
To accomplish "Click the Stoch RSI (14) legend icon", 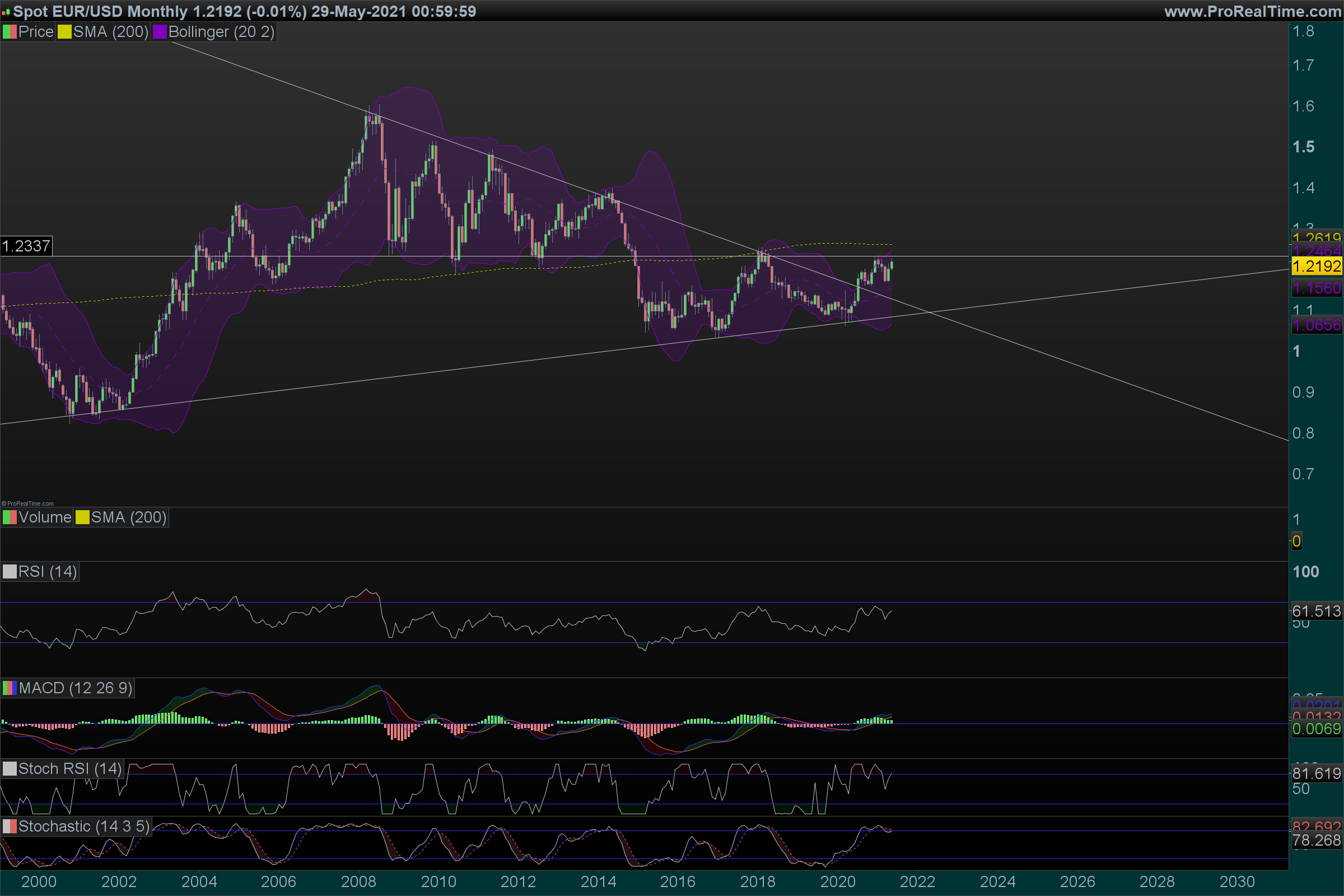I will [10, 769].
